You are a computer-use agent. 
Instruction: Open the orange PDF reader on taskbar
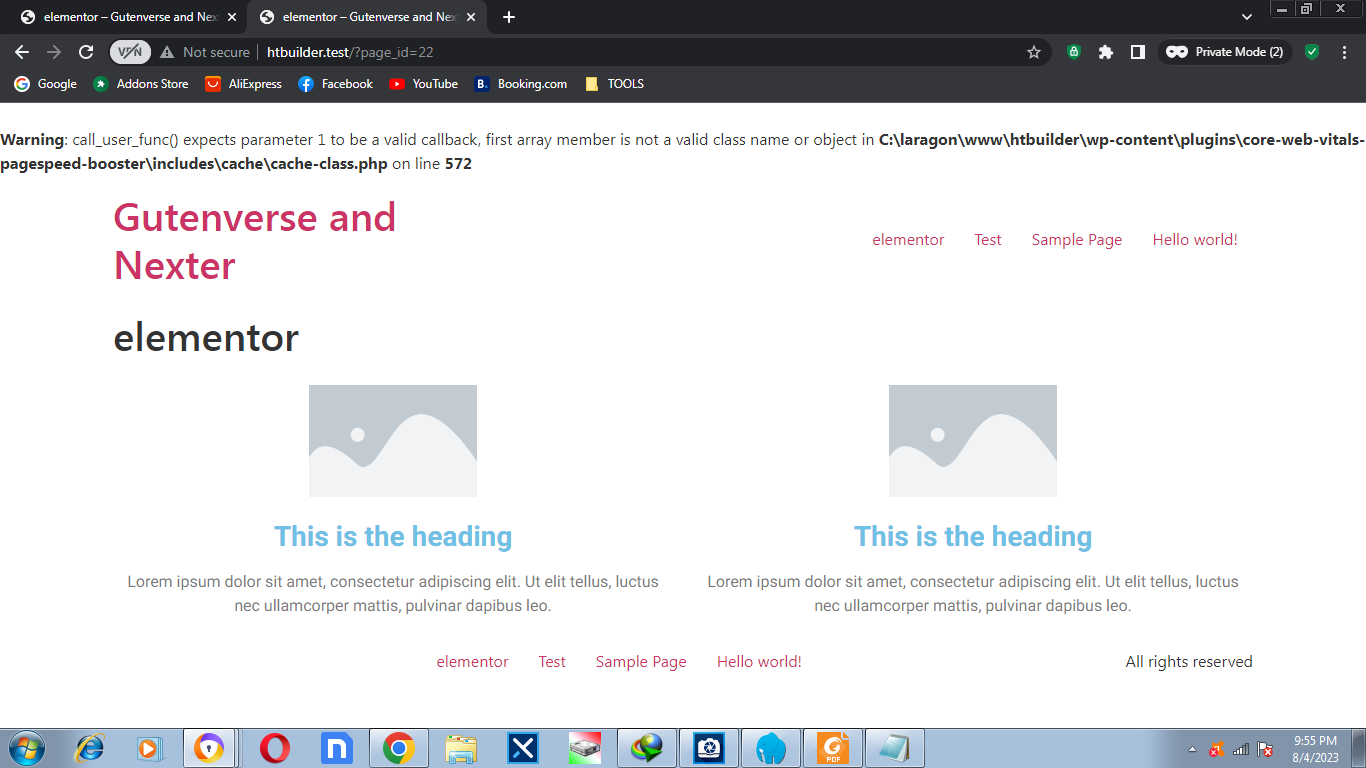pos(833,748)
